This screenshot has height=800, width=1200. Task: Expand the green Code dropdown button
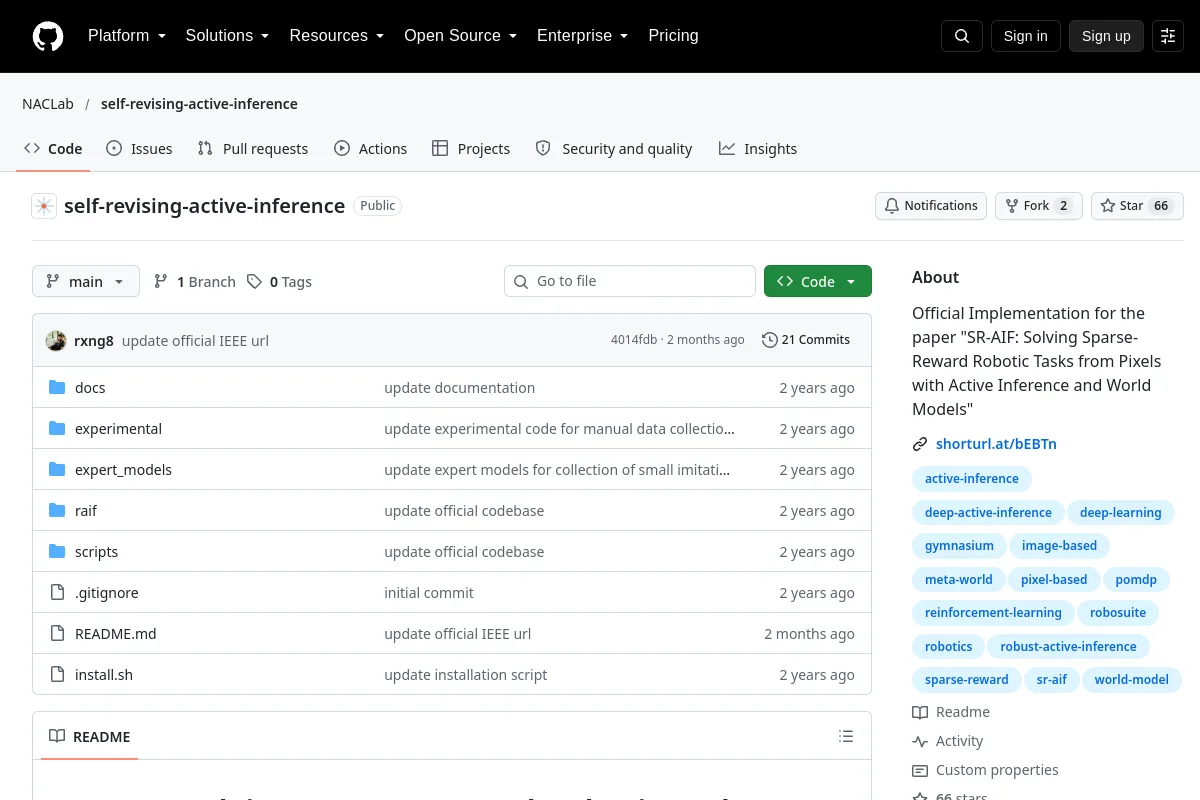818,282
